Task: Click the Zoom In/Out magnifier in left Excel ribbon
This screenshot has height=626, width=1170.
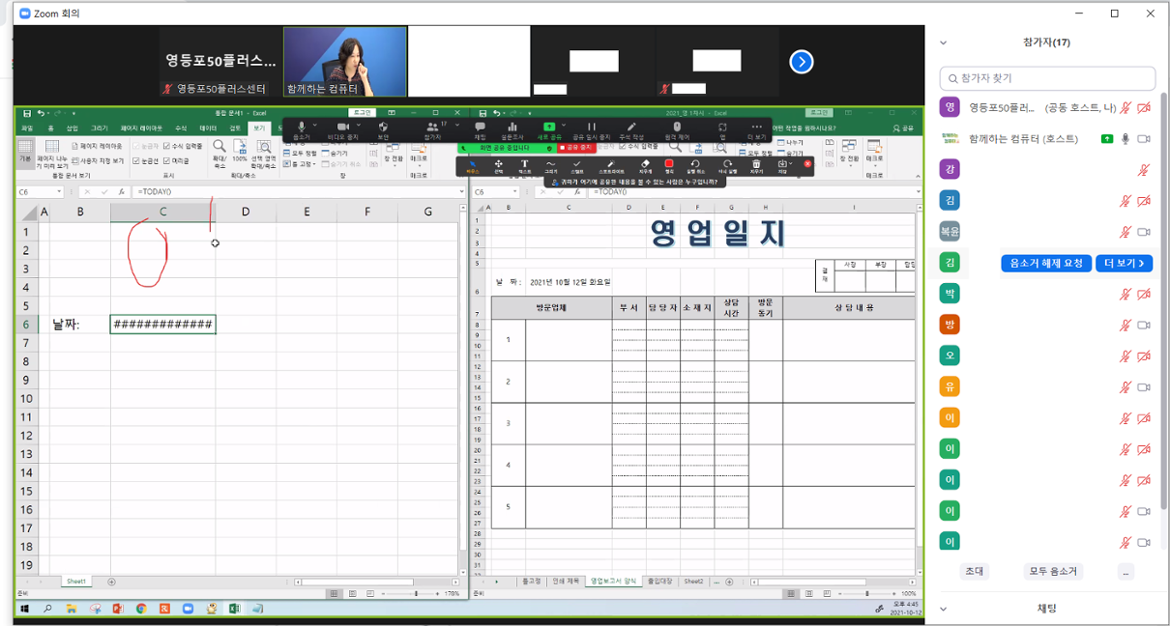Action: click(x=219, y=146)
